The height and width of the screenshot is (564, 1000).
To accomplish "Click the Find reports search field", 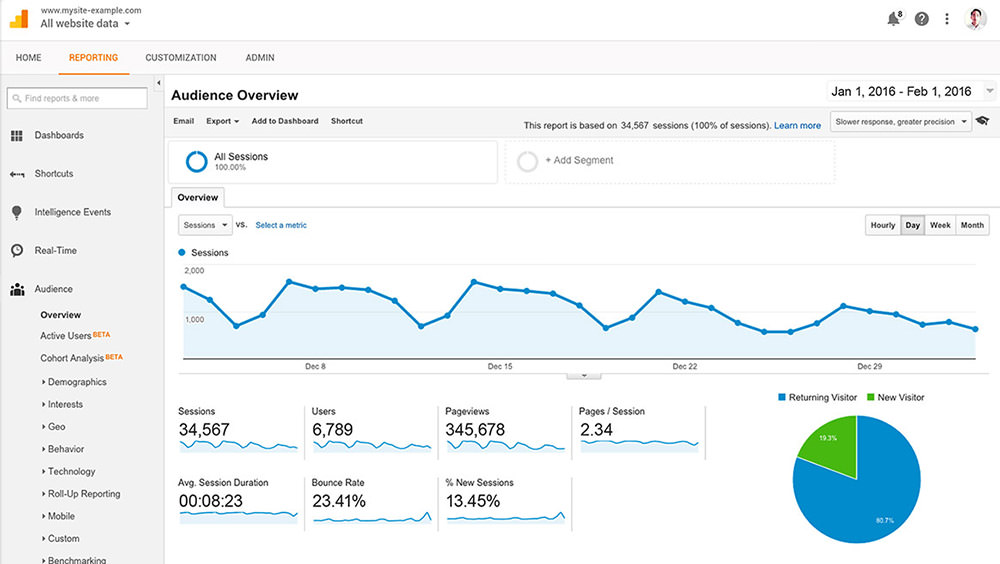I will pos(77,98).
